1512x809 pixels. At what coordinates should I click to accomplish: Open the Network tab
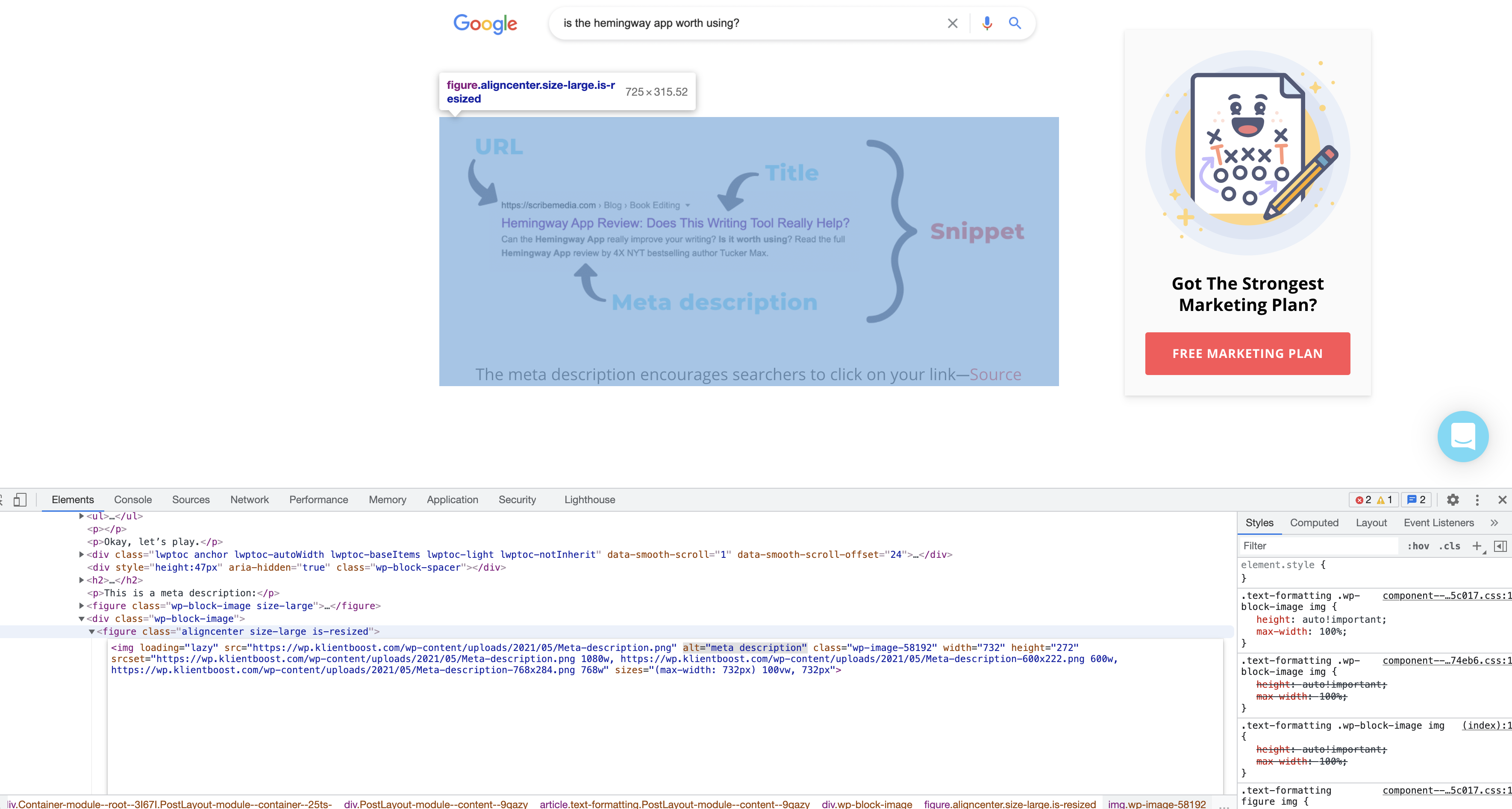pyautogui.click(x=250, y=500)
